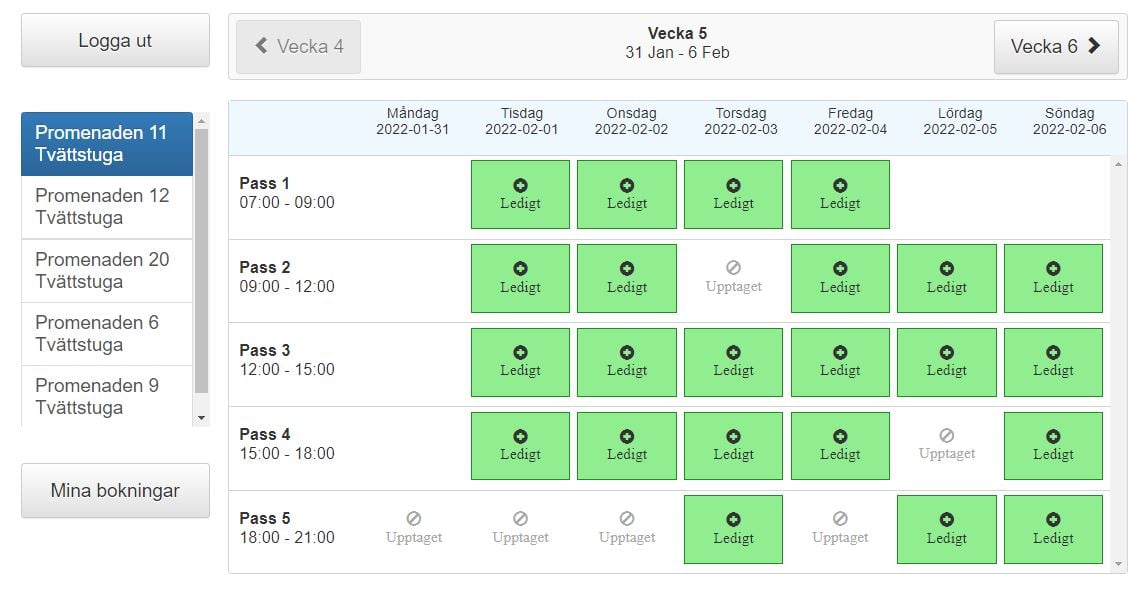Click blocked icon on Thursday Pass 2
Image resolution: width=1148 pixels, height=592 pixels.
(x=733, y=268)
